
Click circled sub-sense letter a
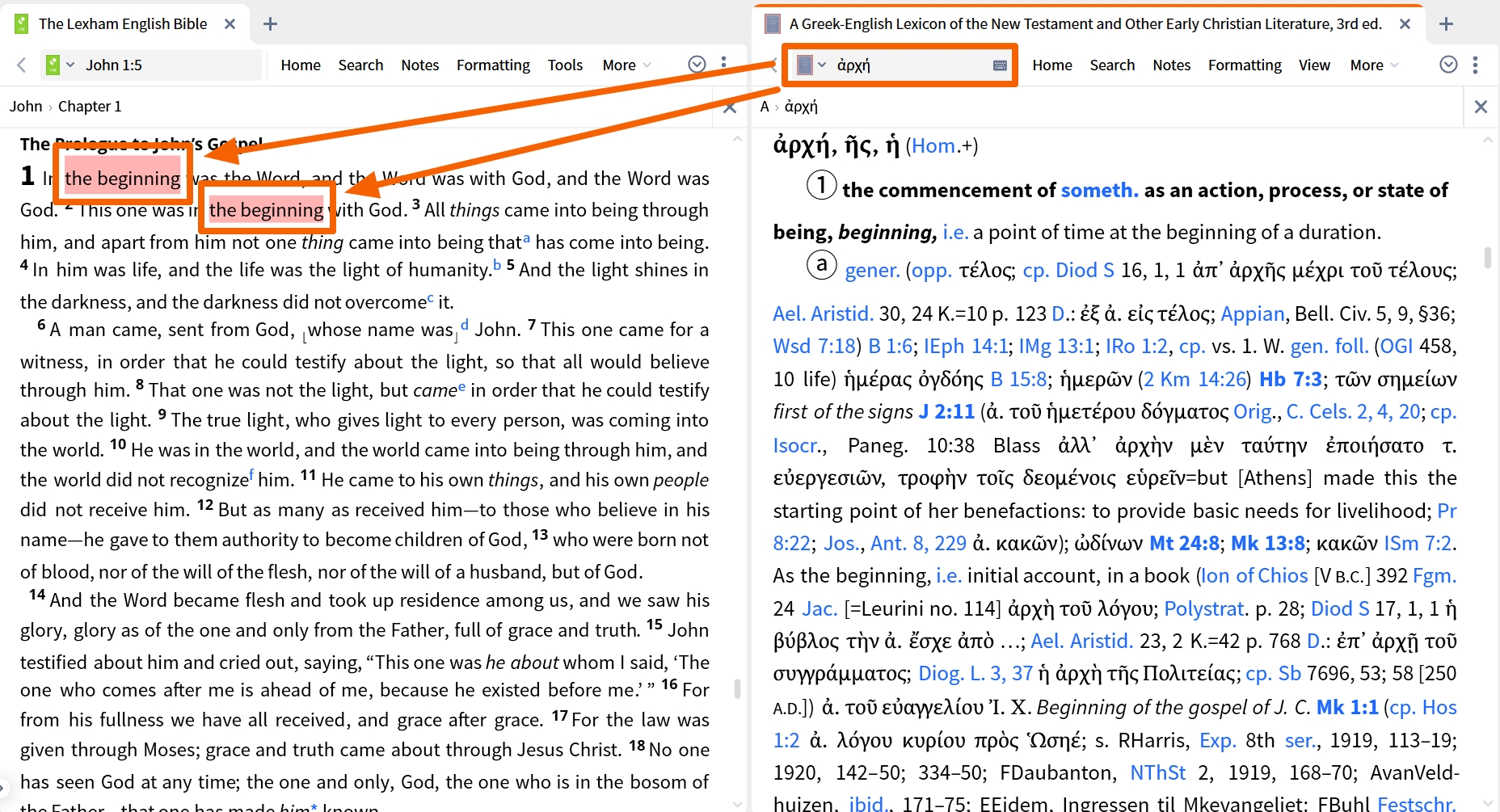click(821, 264)
